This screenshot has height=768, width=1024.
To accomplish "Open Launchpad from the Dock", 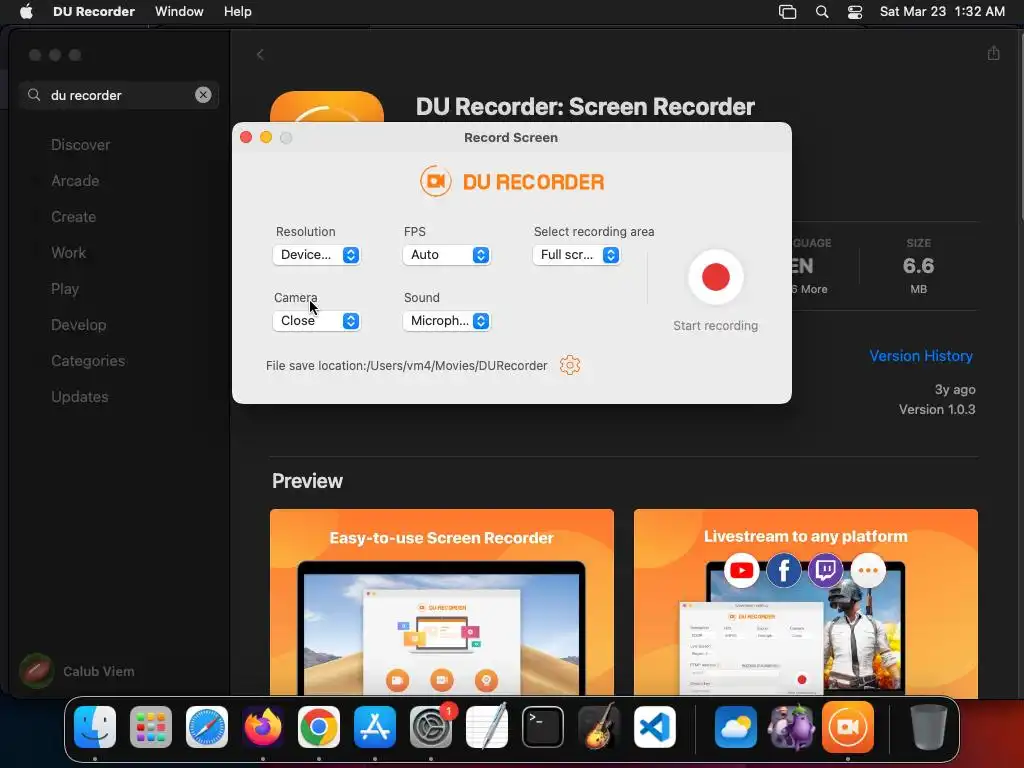I will (151, 727).
